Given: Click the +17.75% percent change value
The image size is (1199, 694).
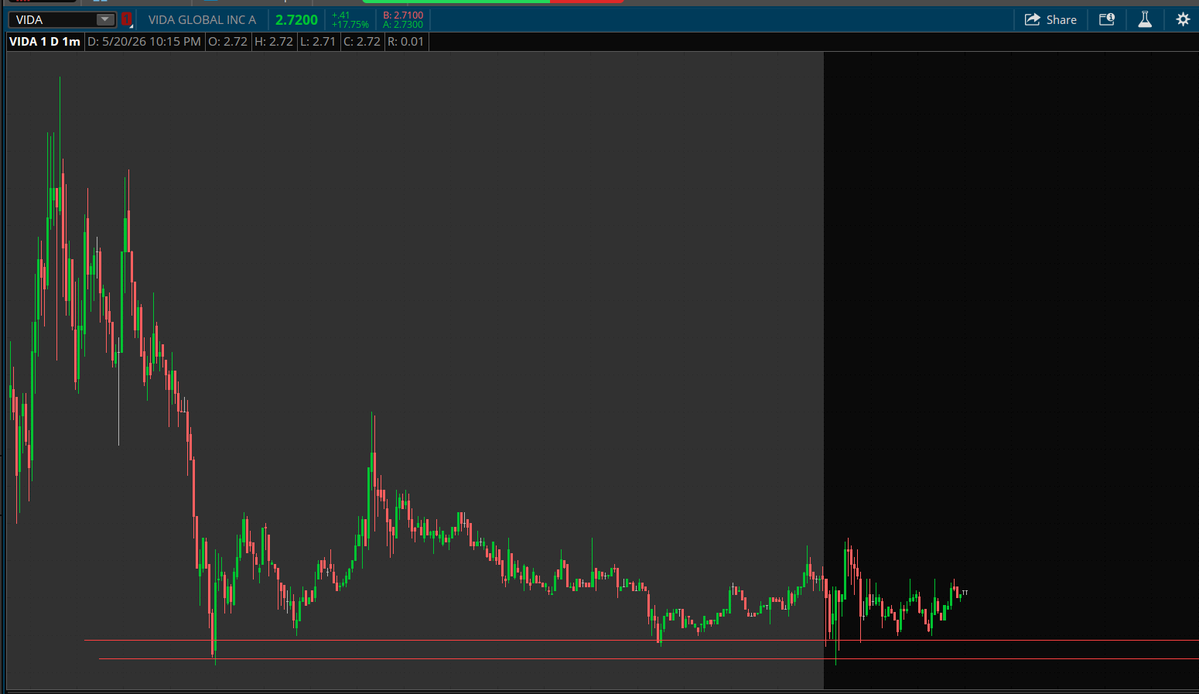Looking at the screenshot, I should (x=349, y=24).
